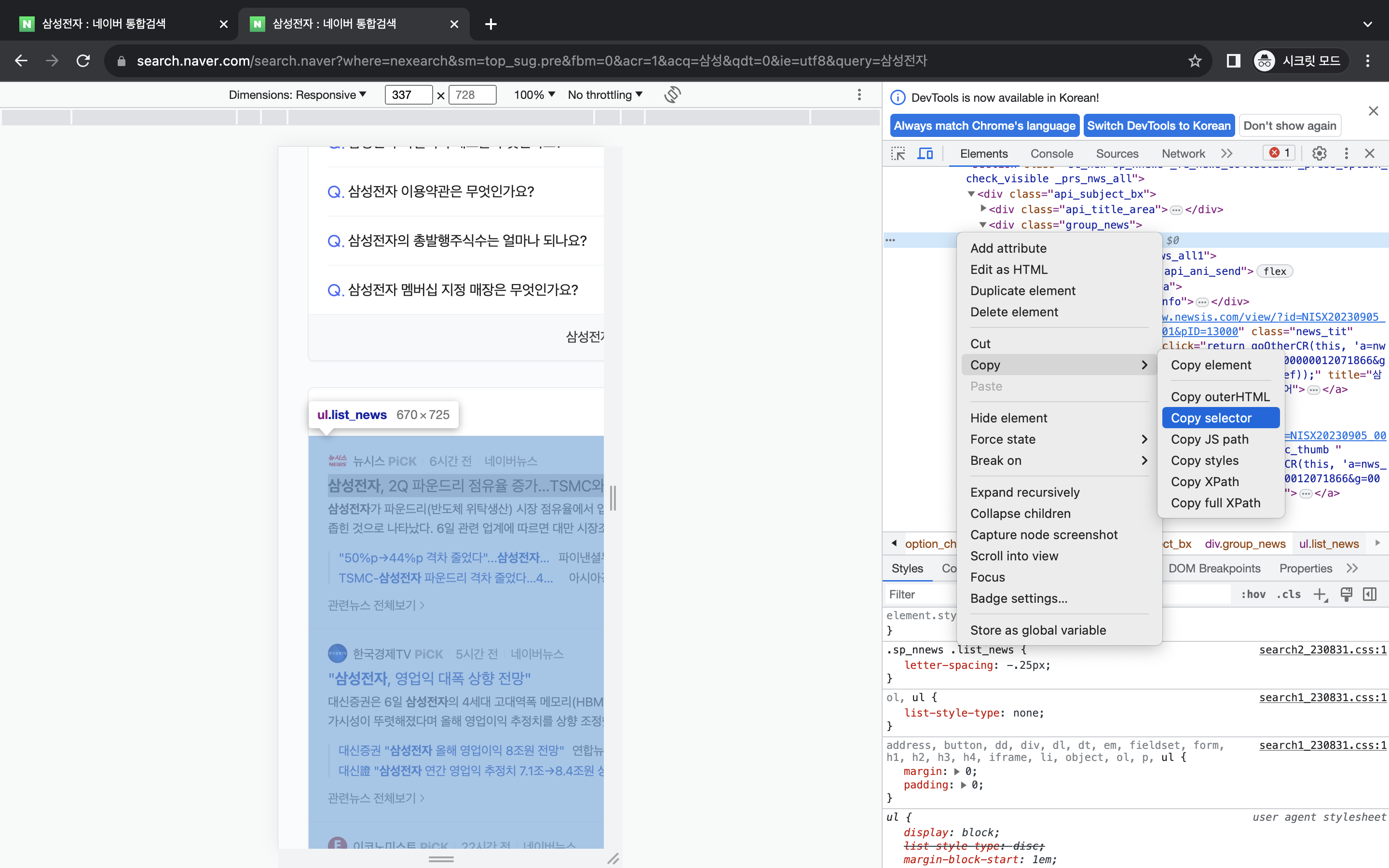Image resolution: width=1389 pixels, height=868 pixels.
Task: Add new style rule plus icon
Action: (x=1320, y=595)
